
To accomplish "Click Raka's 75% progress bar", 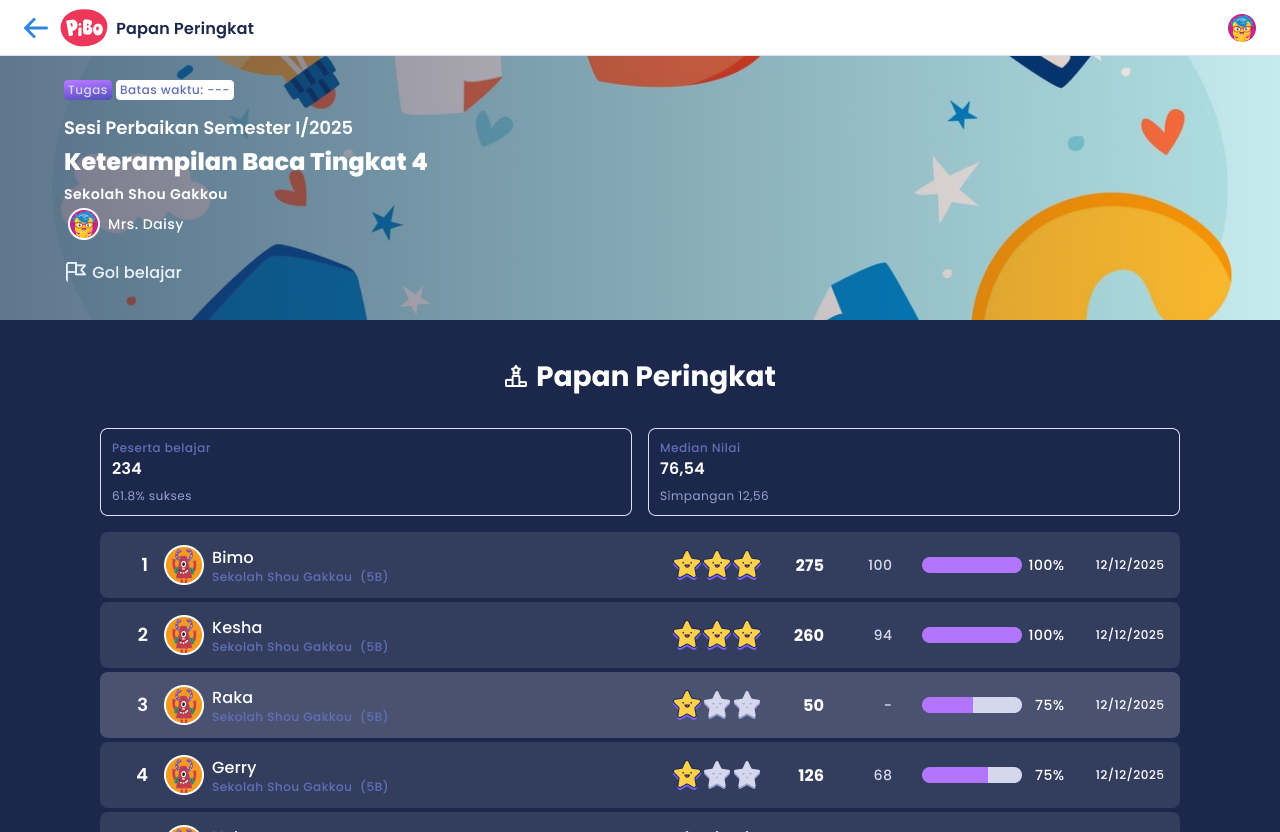I will pos(972,705).
